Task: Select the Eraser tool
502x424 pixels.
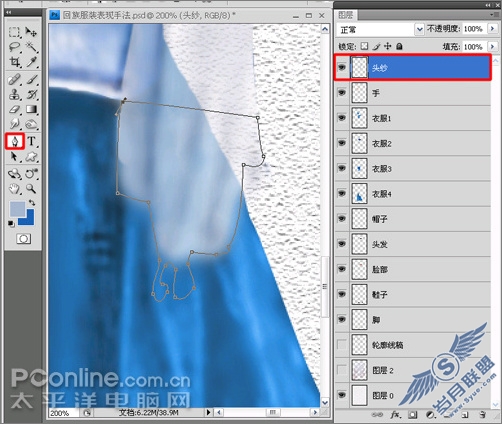Action: (x=14, y=110)
